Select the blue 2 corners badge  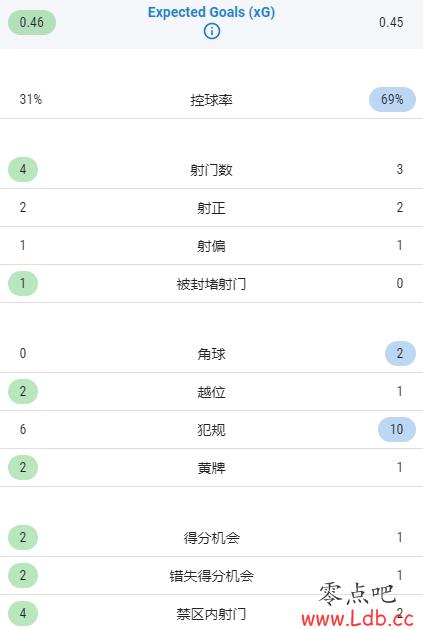(x=400, y=353)
